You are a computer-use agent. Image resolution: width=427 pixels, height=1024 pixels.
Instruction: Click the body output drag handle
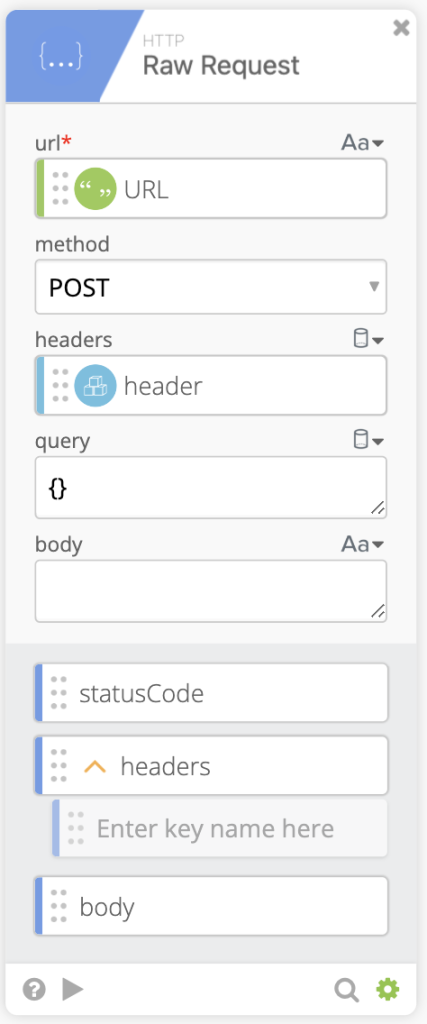coord(59,906)
